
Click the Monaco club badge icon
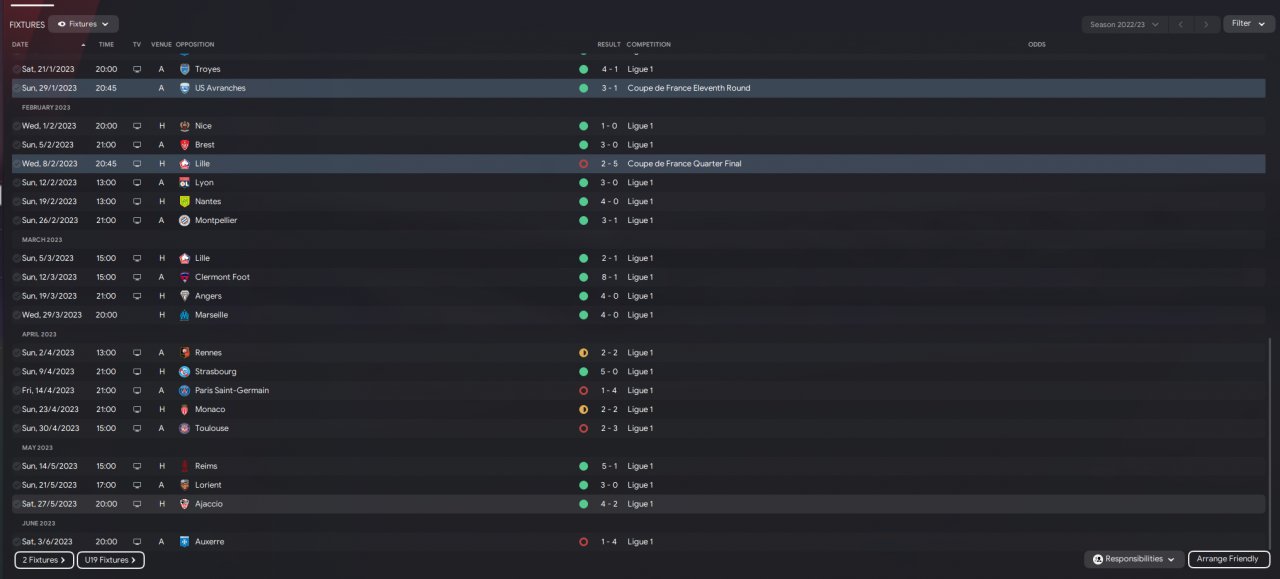point(184,409)
